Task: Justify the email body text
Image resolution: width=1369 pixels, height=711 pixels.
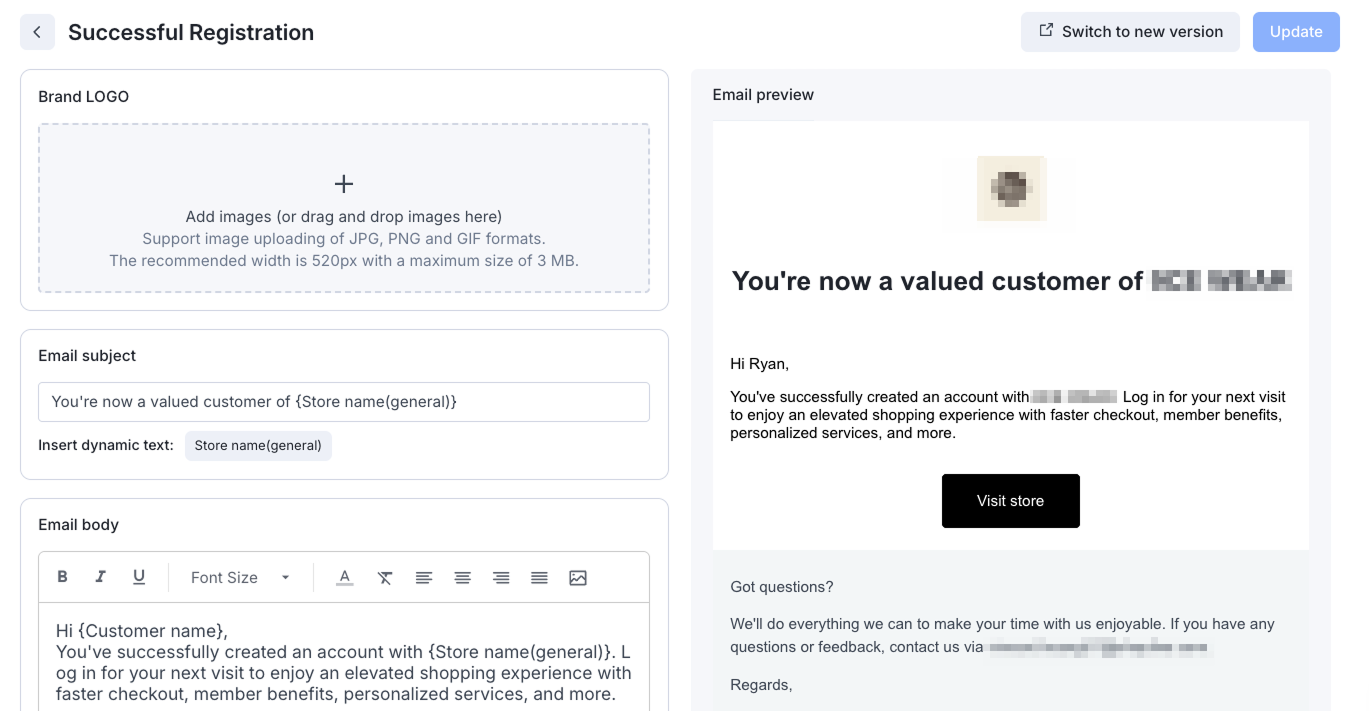Action: tap(539, 577)
